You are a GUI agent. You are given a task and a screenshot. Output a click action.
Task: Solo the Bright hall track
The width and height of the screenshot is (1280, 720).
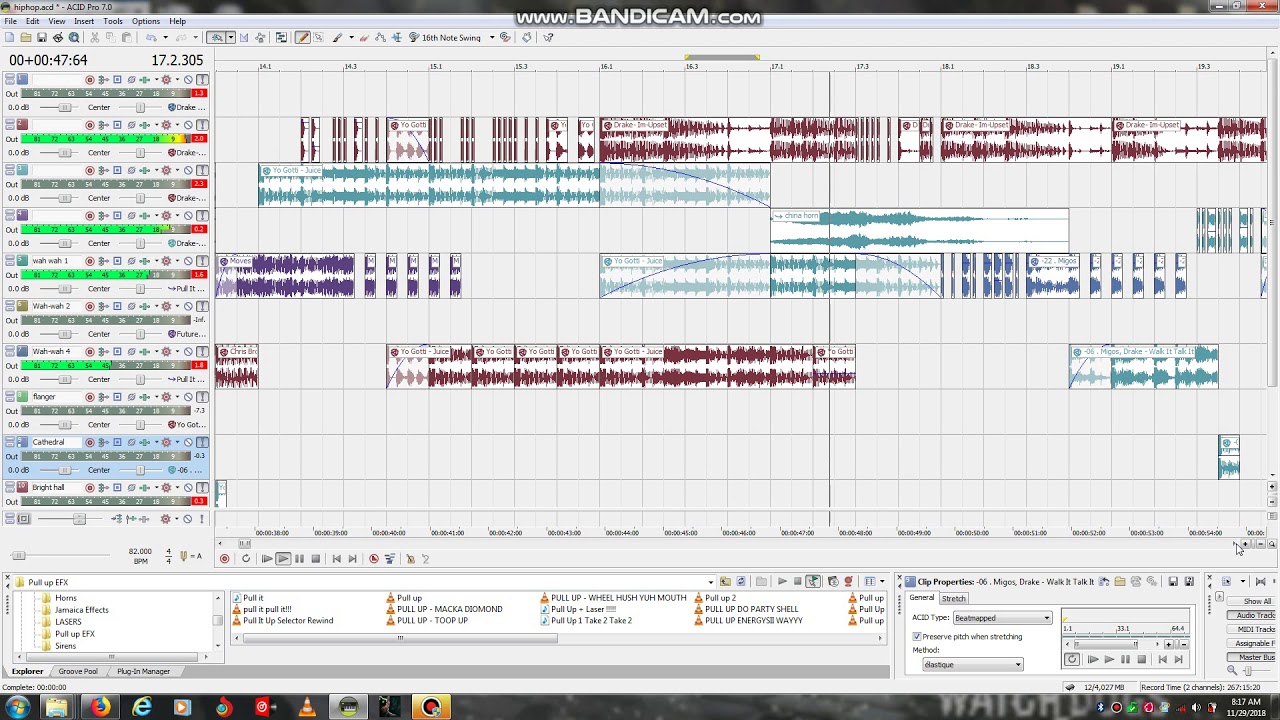tap(201, 488)
